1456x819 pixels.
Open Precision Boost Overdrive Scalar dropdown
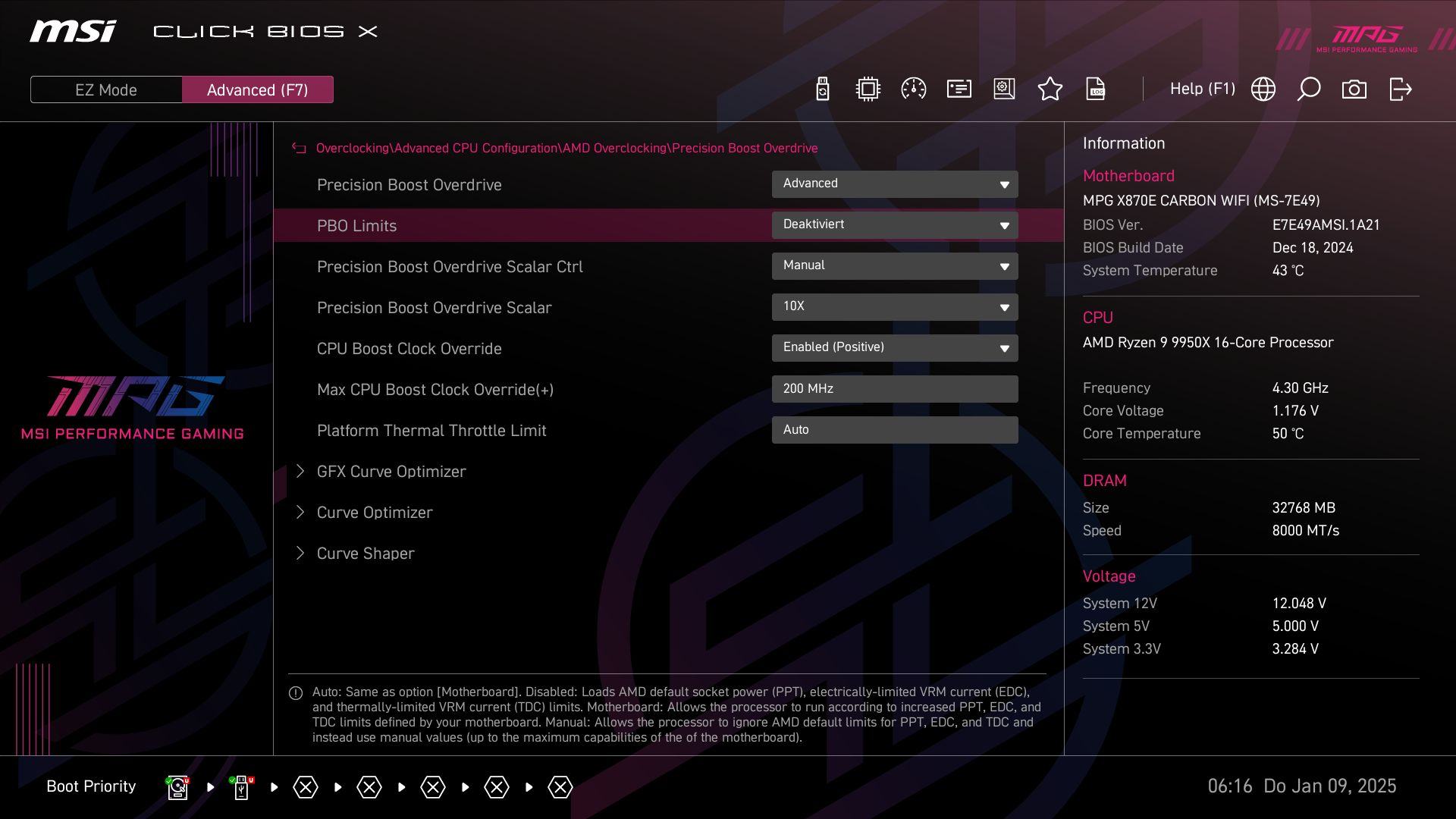(x=894, y=307)
